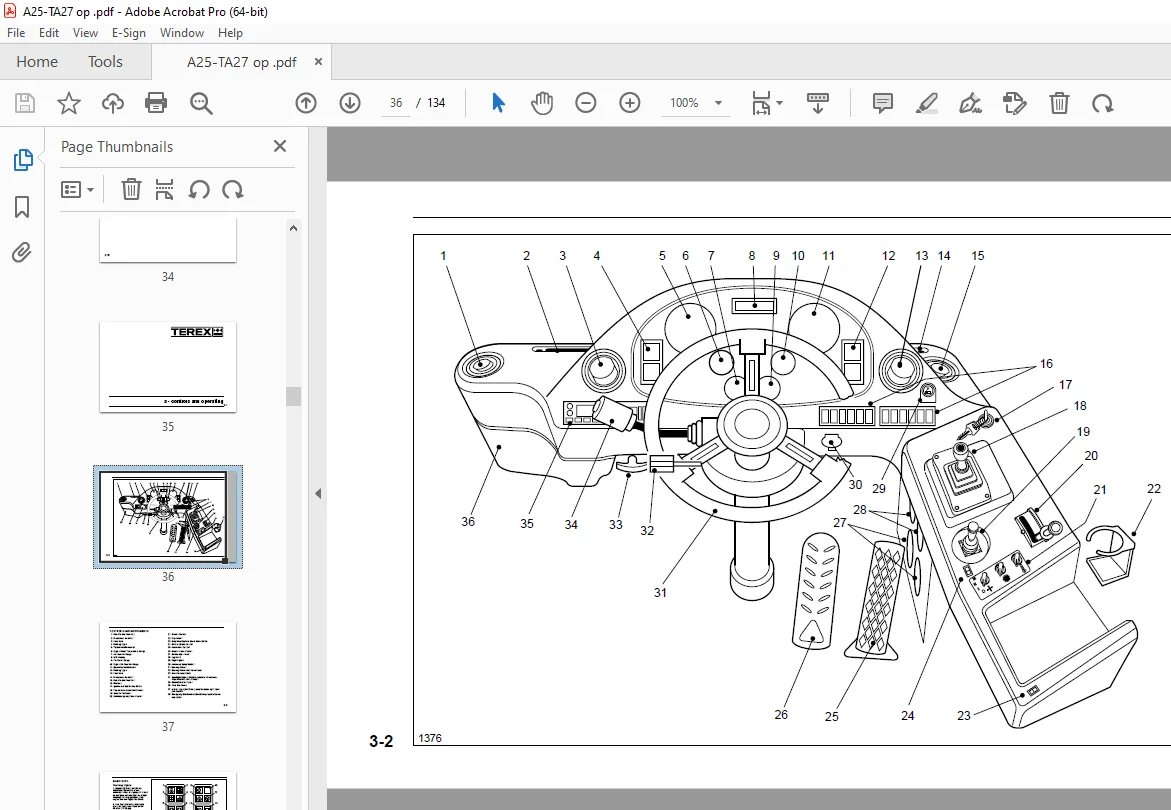The height and width of the screenshot is (810, 1171).
Task: Select the page 35 TEREX thumbnail
Action: (168, 367)
